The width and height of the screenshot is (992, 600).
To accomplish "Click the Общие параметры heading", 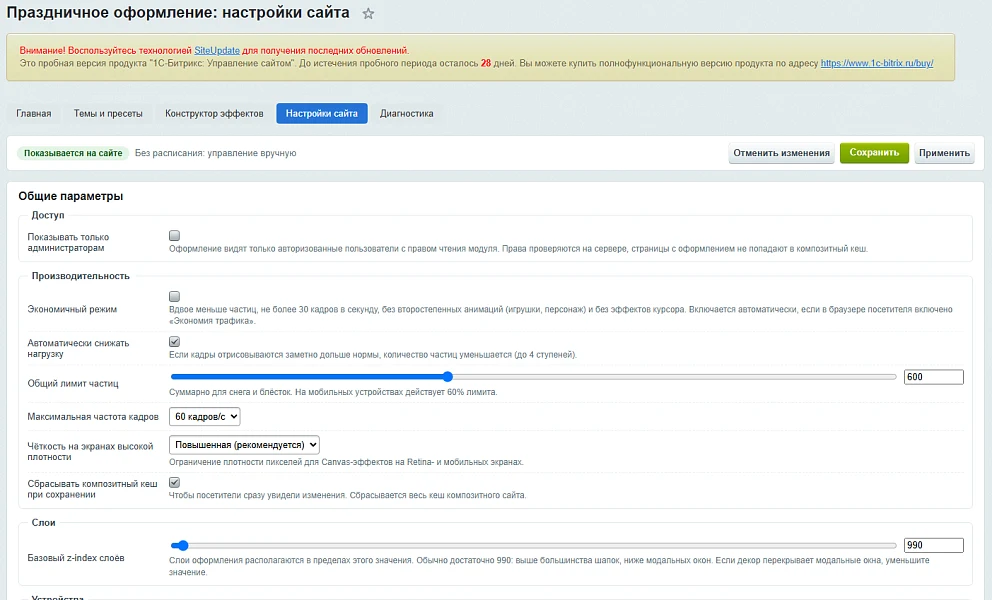I will [71, 196].
